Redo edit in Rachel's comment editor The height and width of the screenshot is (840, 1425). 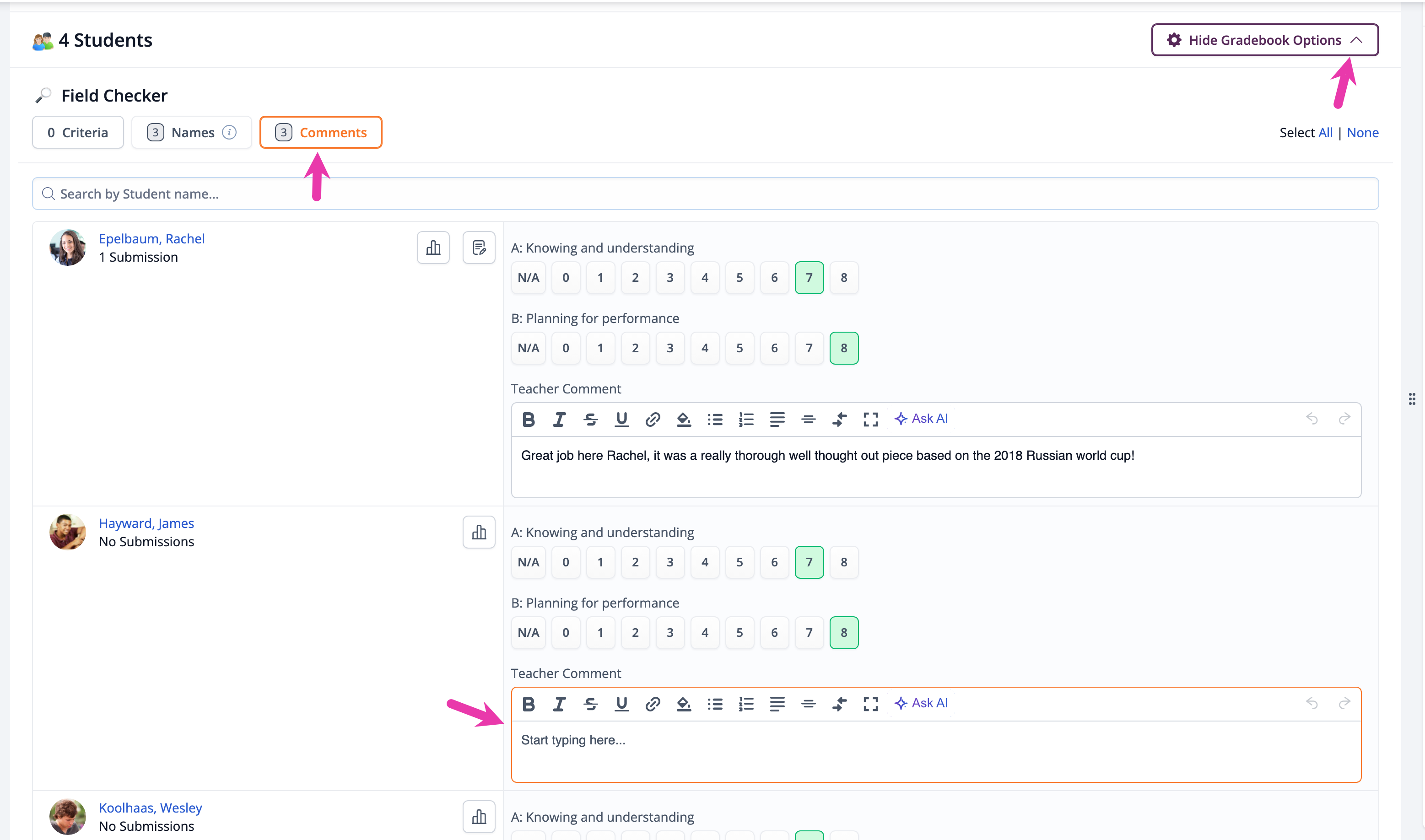click(1344, 419)
